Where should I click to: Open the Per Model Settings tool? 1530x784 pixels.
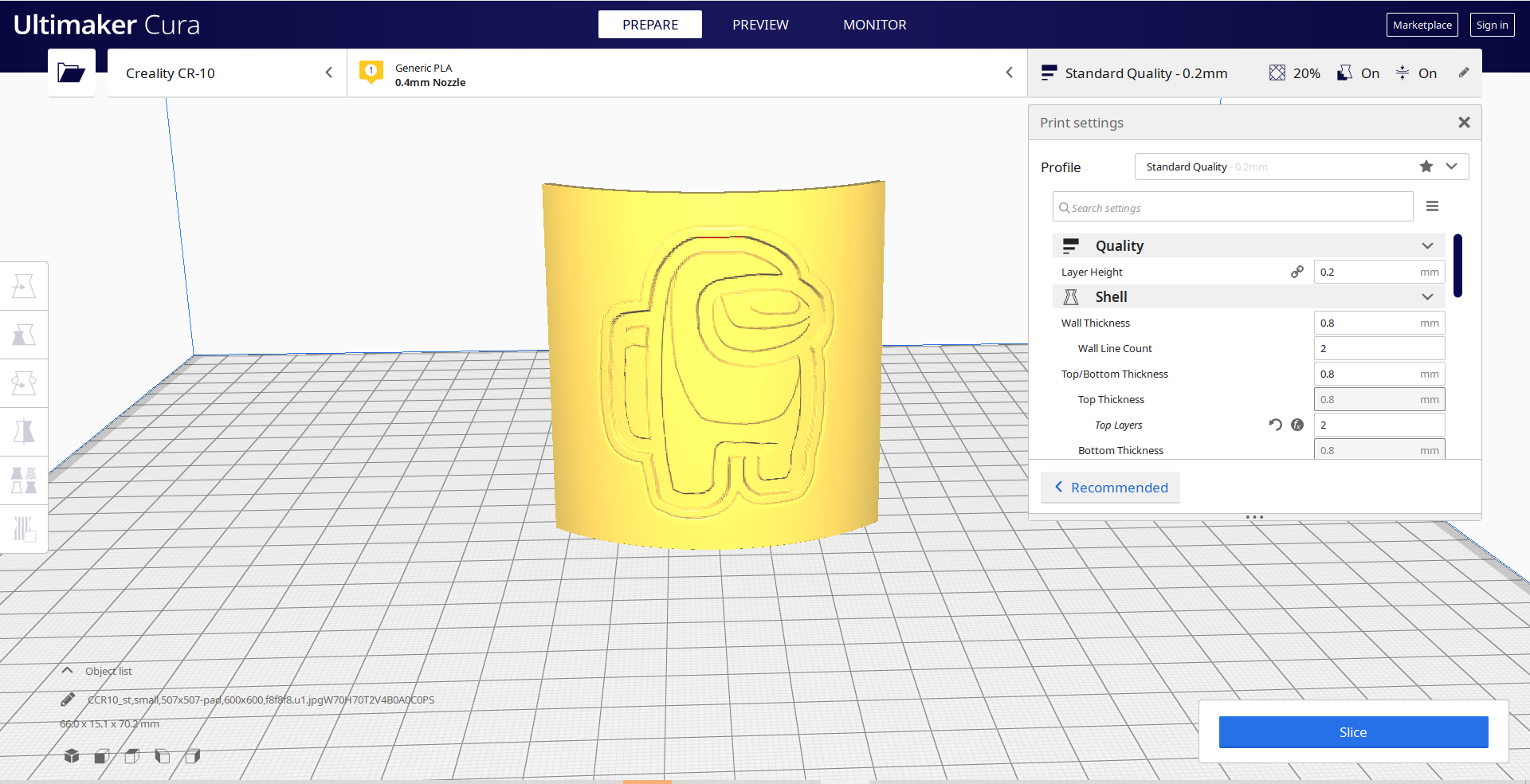(24, 480)
